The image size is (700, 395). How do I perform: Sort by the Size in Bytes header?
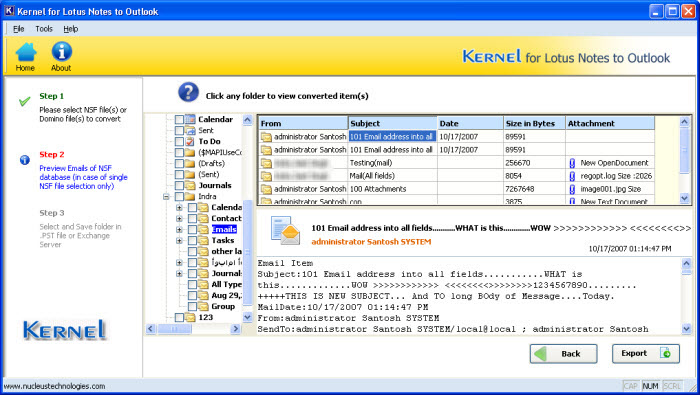click(534, 123)
